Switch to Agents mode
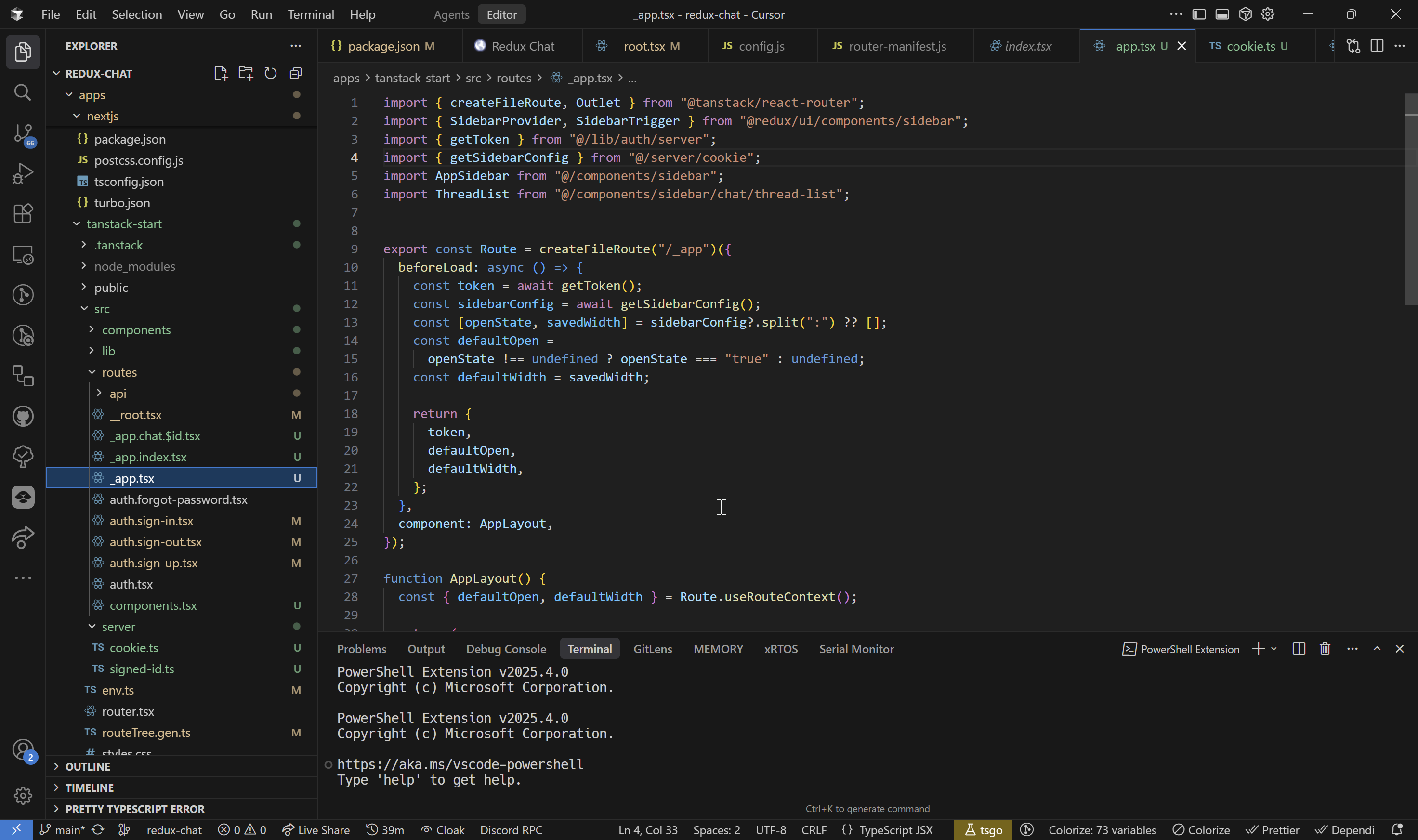The height and width of the screenshot is (840, 1418). 451,15
